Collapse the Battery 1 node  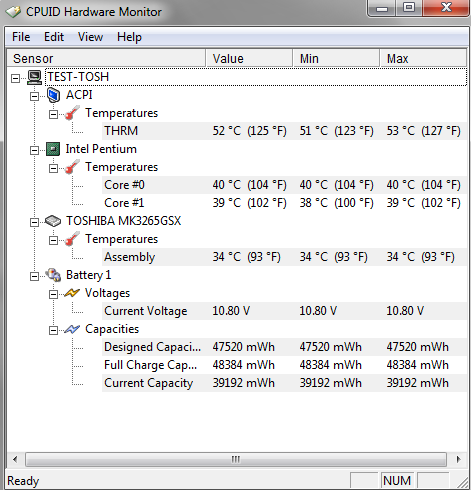point(34,277)
